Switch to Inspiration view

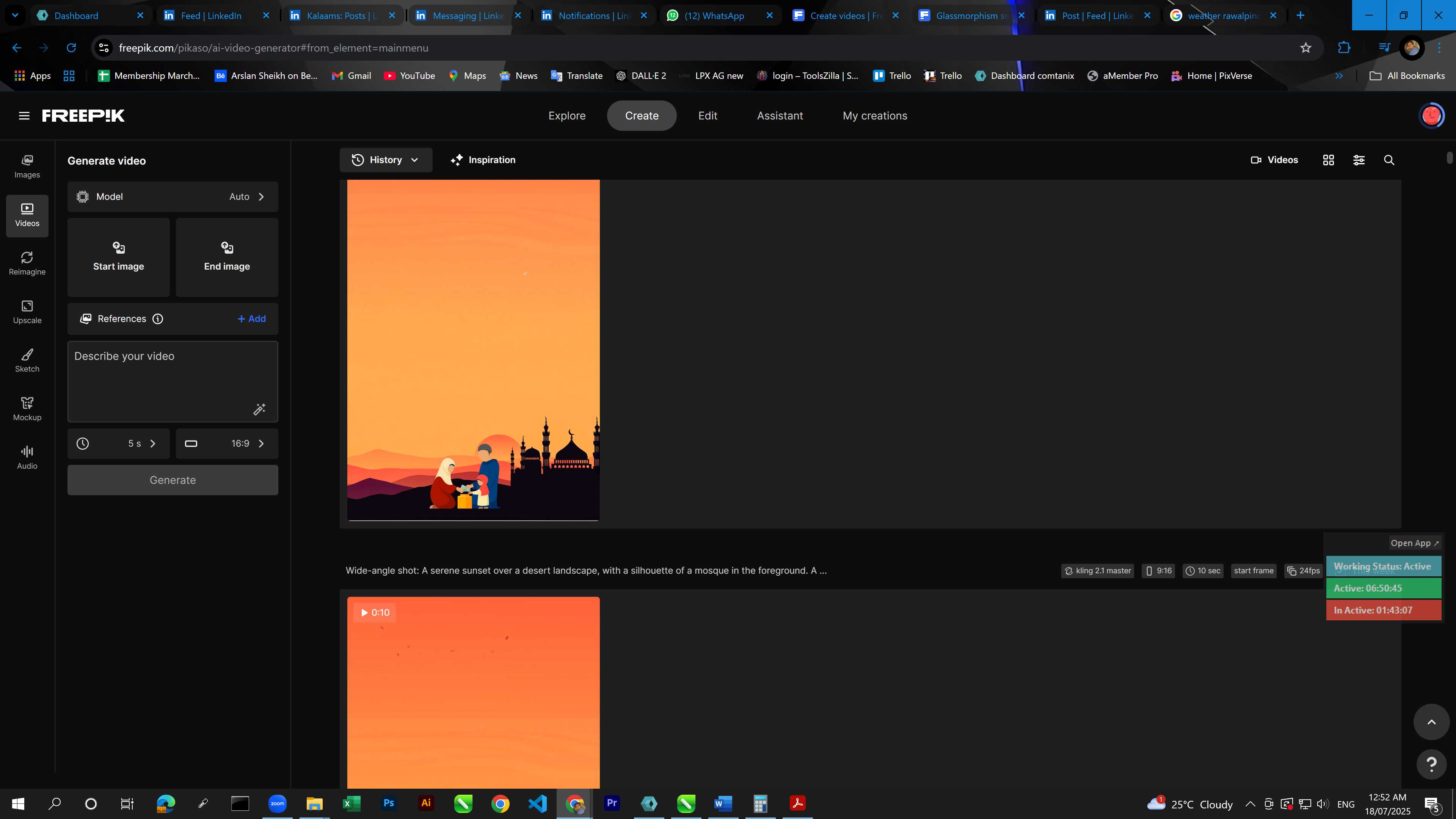483,160
